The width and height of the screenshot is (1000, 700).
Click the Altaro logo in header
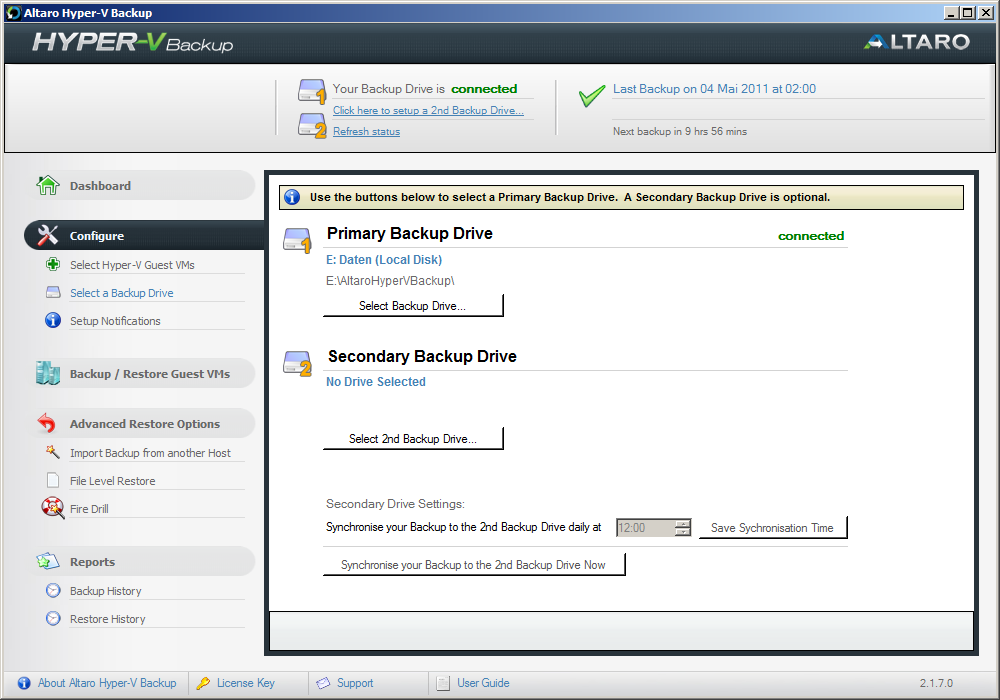coord(917,42)
